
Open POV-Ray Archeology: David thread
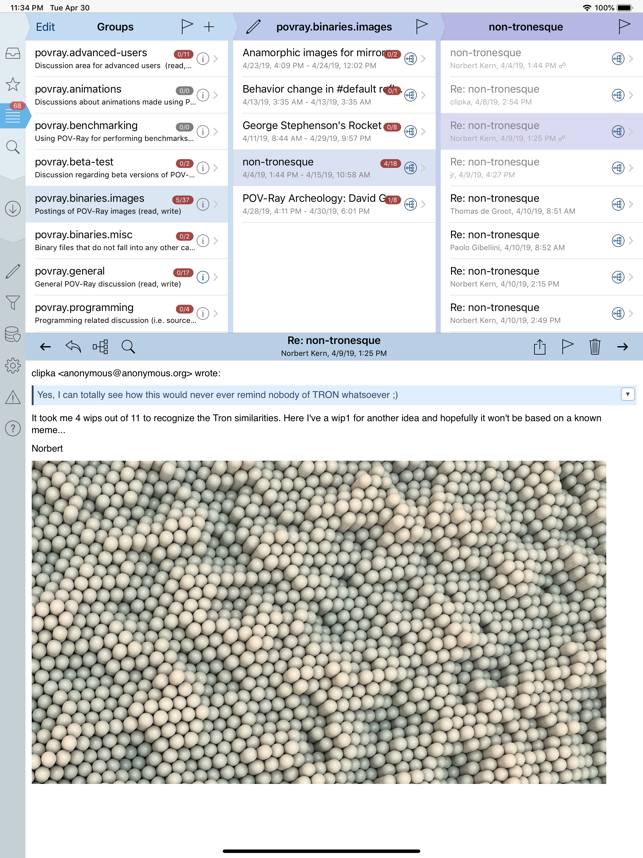[334, 204]
